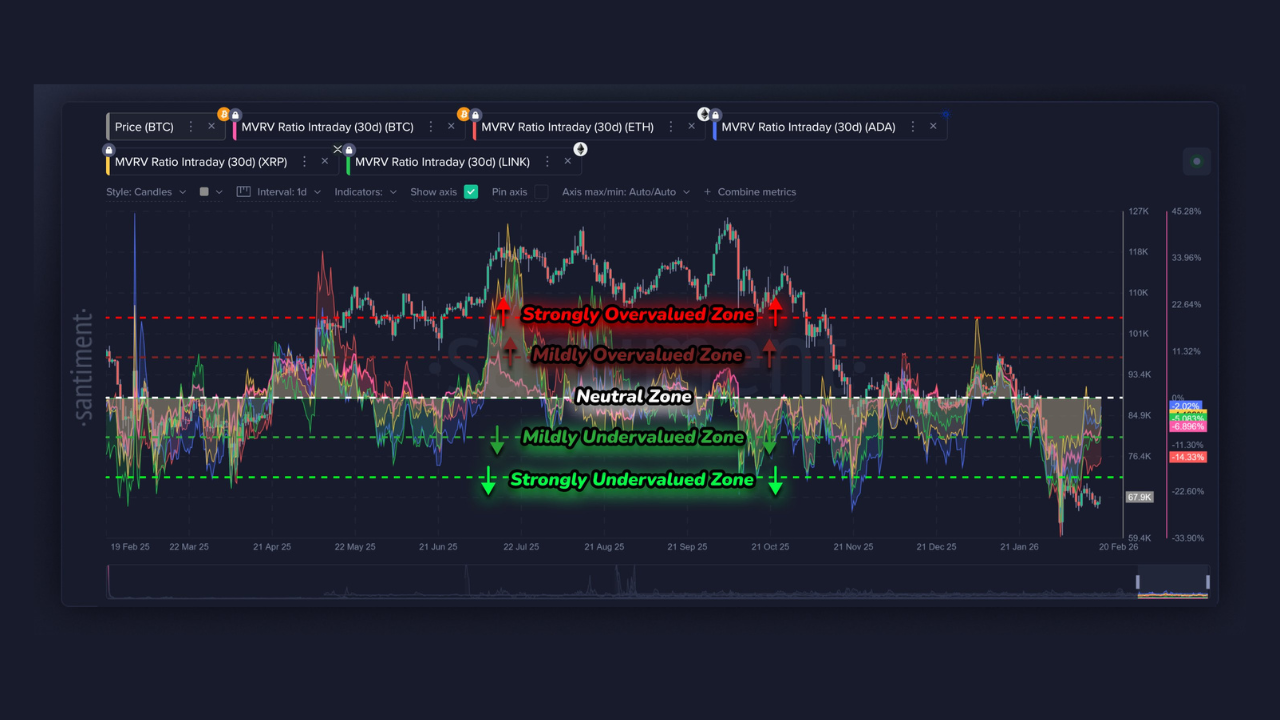1280x720 pixels.
Task: Uncheck the Show axis checkbox
Action: coord(471,192)
